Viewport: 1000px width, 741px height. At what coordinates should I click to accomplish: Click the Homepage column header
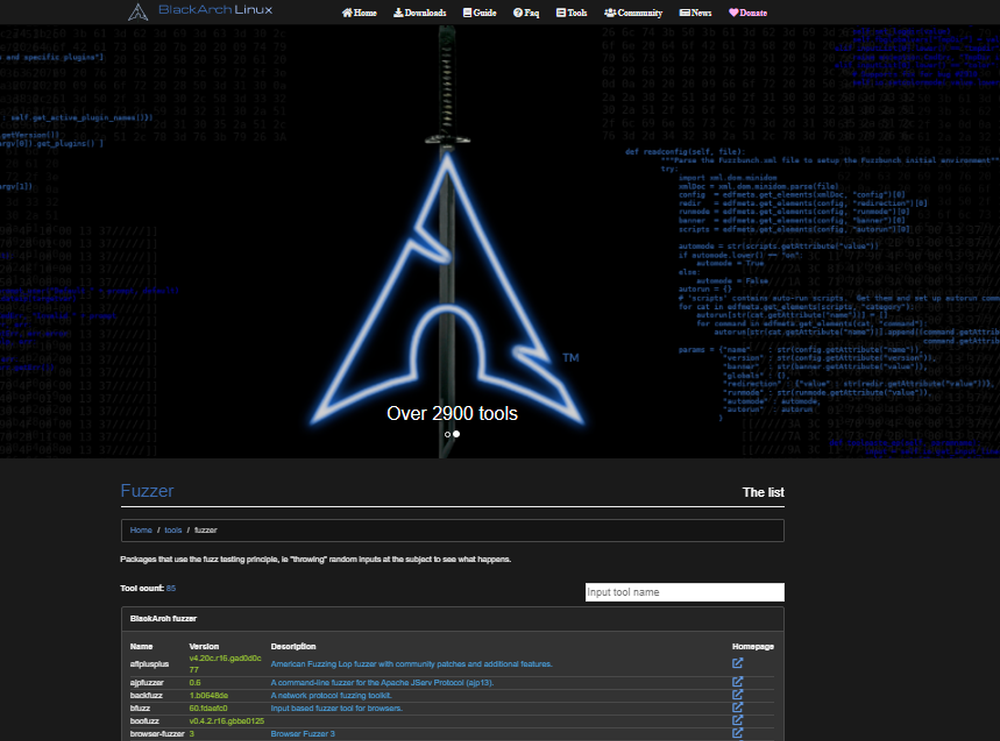pos(753,646)
